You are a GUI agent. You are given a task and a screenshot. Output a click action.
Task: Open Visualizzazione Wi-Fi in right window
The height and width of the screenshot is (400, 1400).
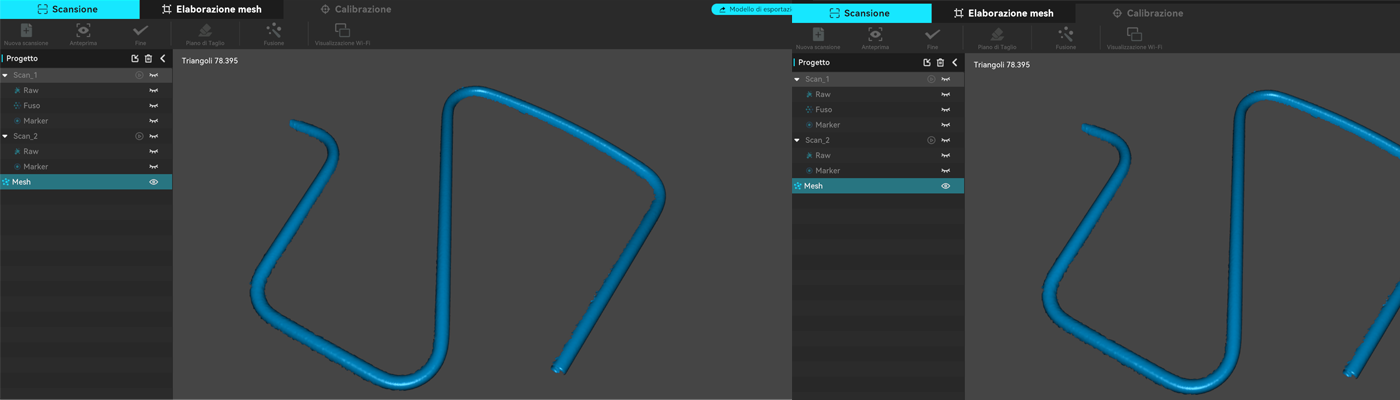pos(1134,37)
